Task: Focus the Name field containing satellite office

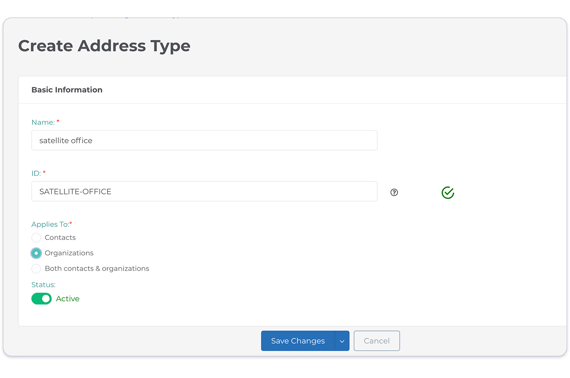Action: point(204,140)
